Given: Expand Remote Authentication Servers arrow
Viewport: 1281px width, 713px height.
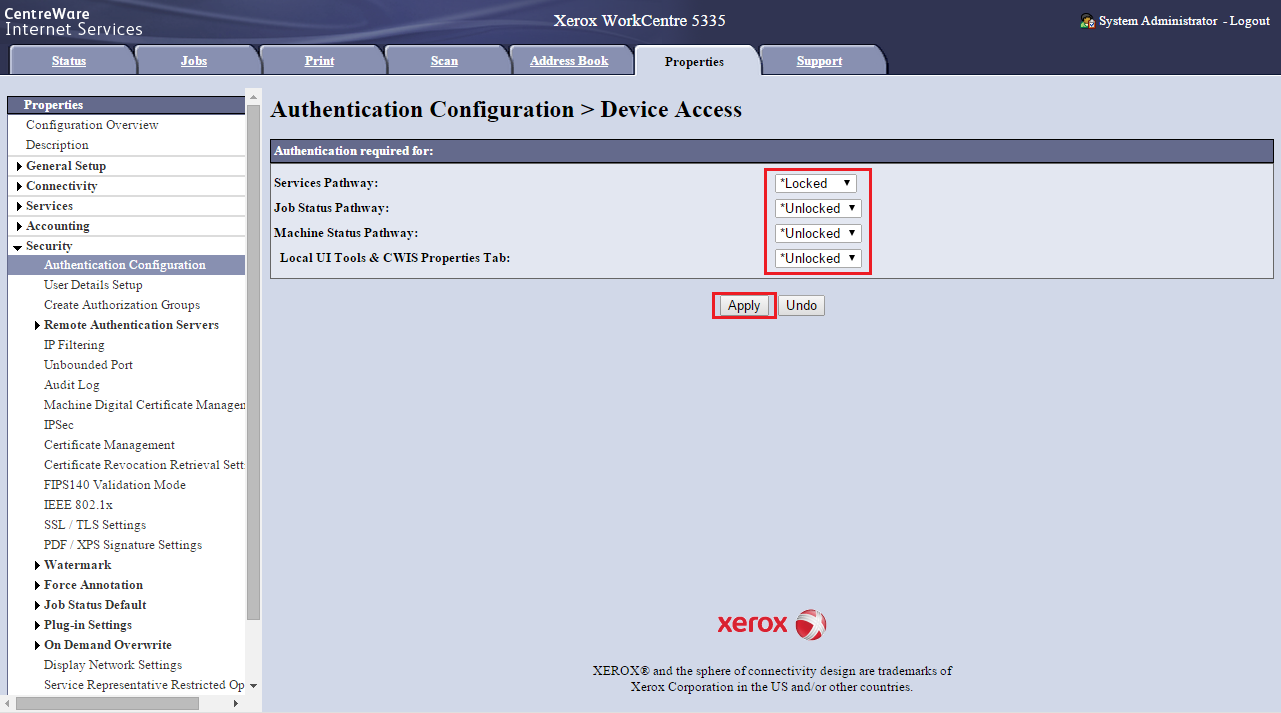Looking at the screenshot, I should coord(37,326).
